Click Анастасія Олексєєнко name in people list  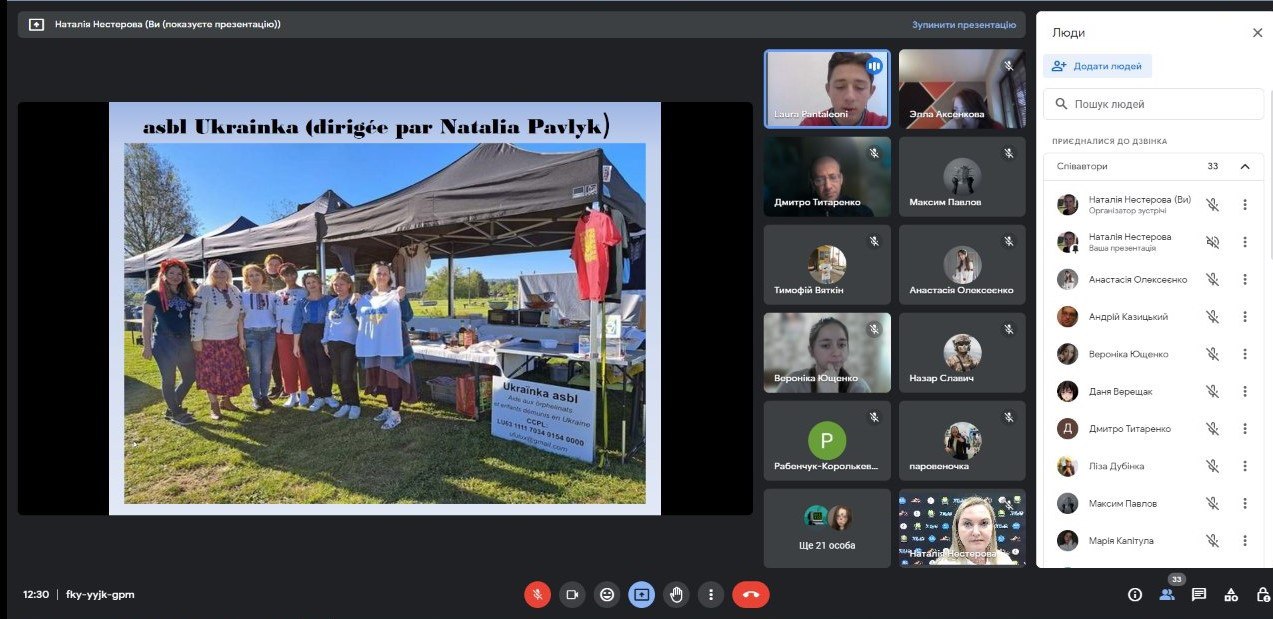click(1138, 280)
